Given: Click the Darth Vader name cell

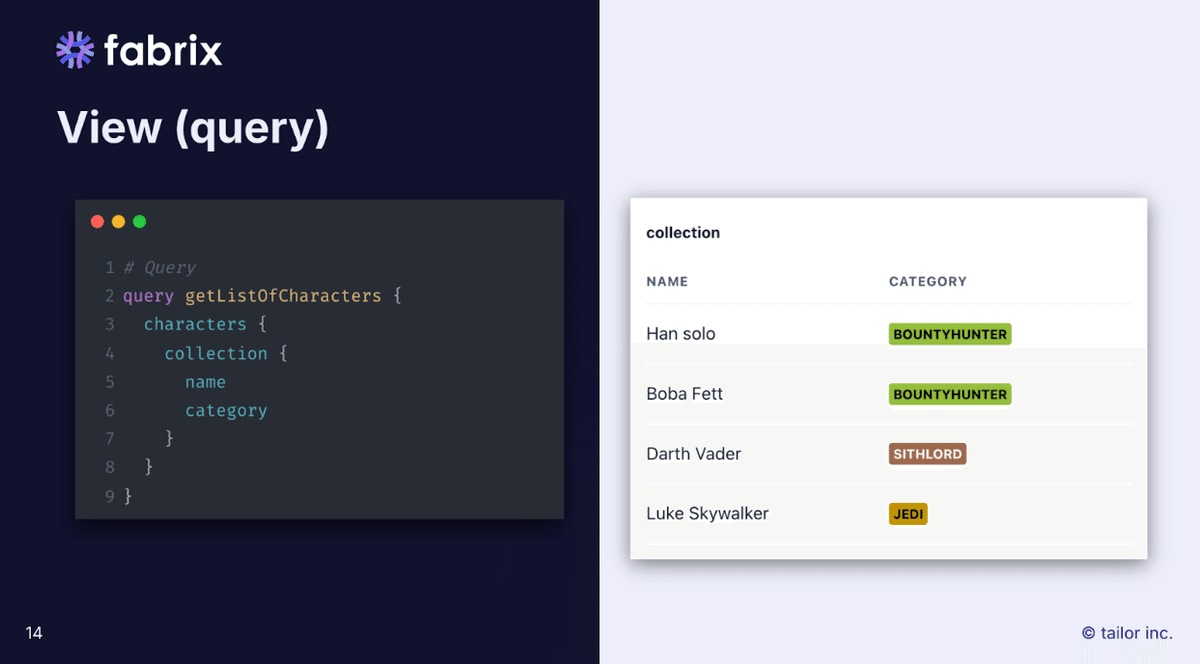Looking at the screenshot, I should (693, 454).
